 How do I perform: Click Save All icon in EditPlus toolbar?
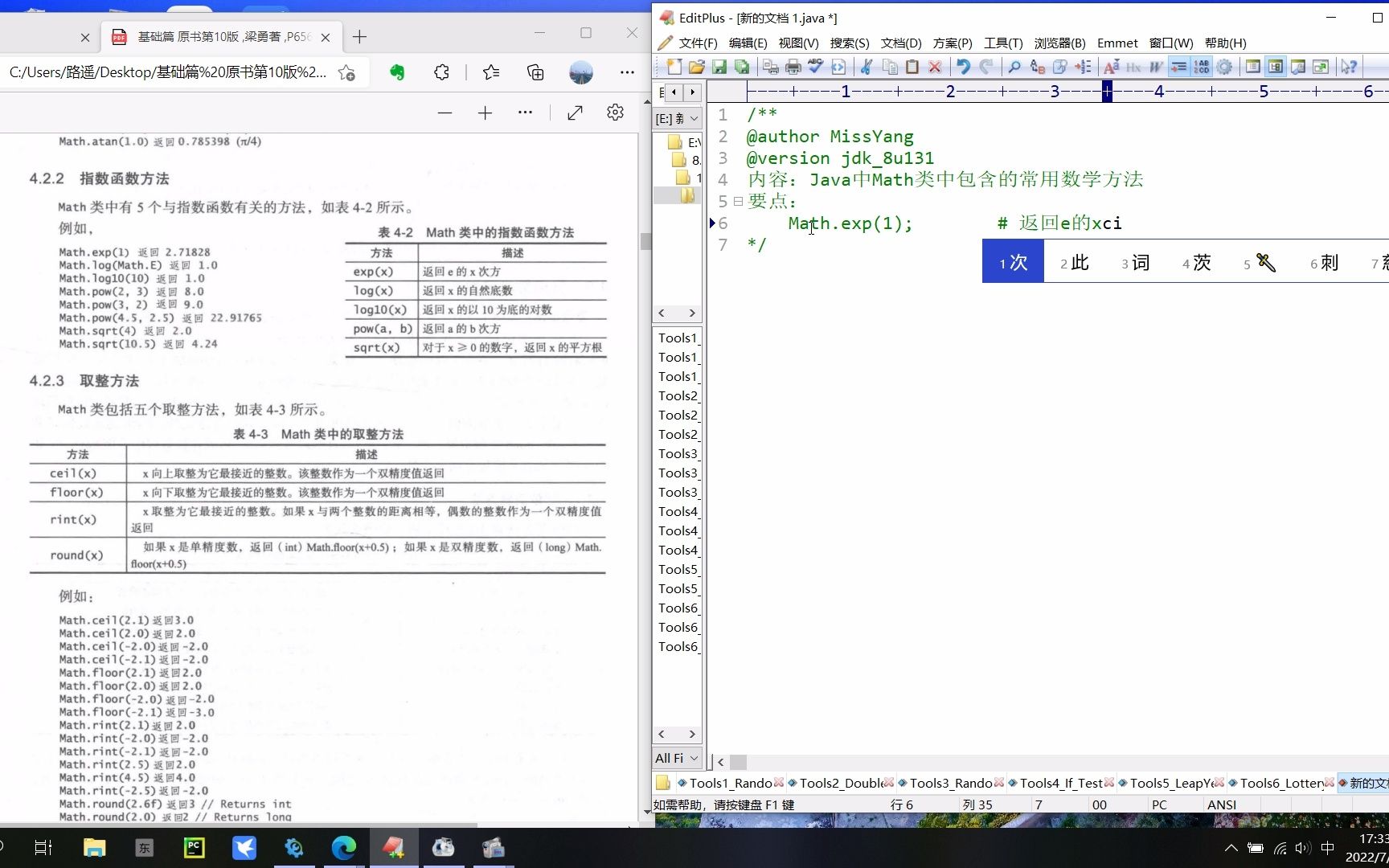coord(742,67)
